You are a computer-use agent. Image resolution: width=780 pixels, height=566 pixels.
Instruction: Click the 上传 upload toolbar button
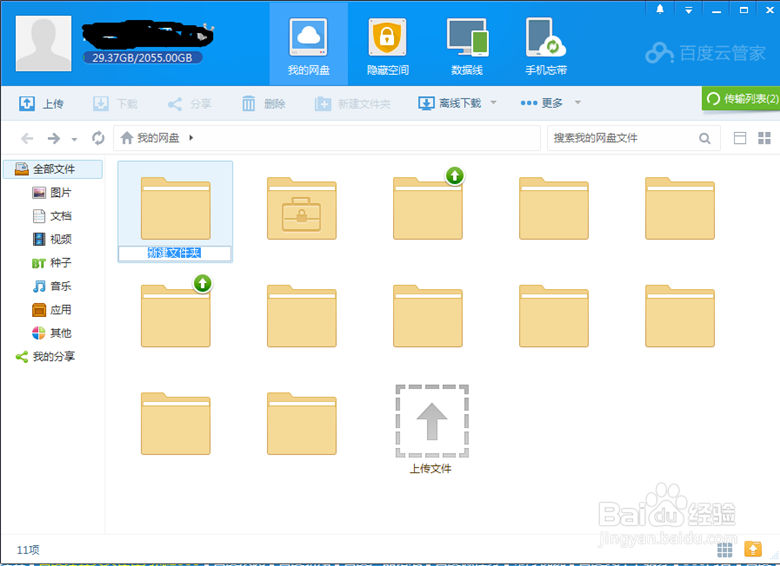(x=41, y=103)
